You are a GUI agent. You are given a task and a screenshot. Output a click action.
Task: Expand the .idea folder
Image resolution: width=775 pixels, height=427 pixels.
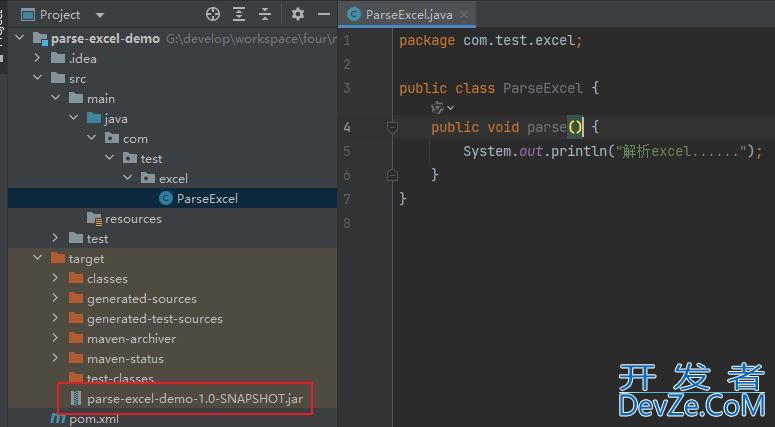tap(38, 58)
